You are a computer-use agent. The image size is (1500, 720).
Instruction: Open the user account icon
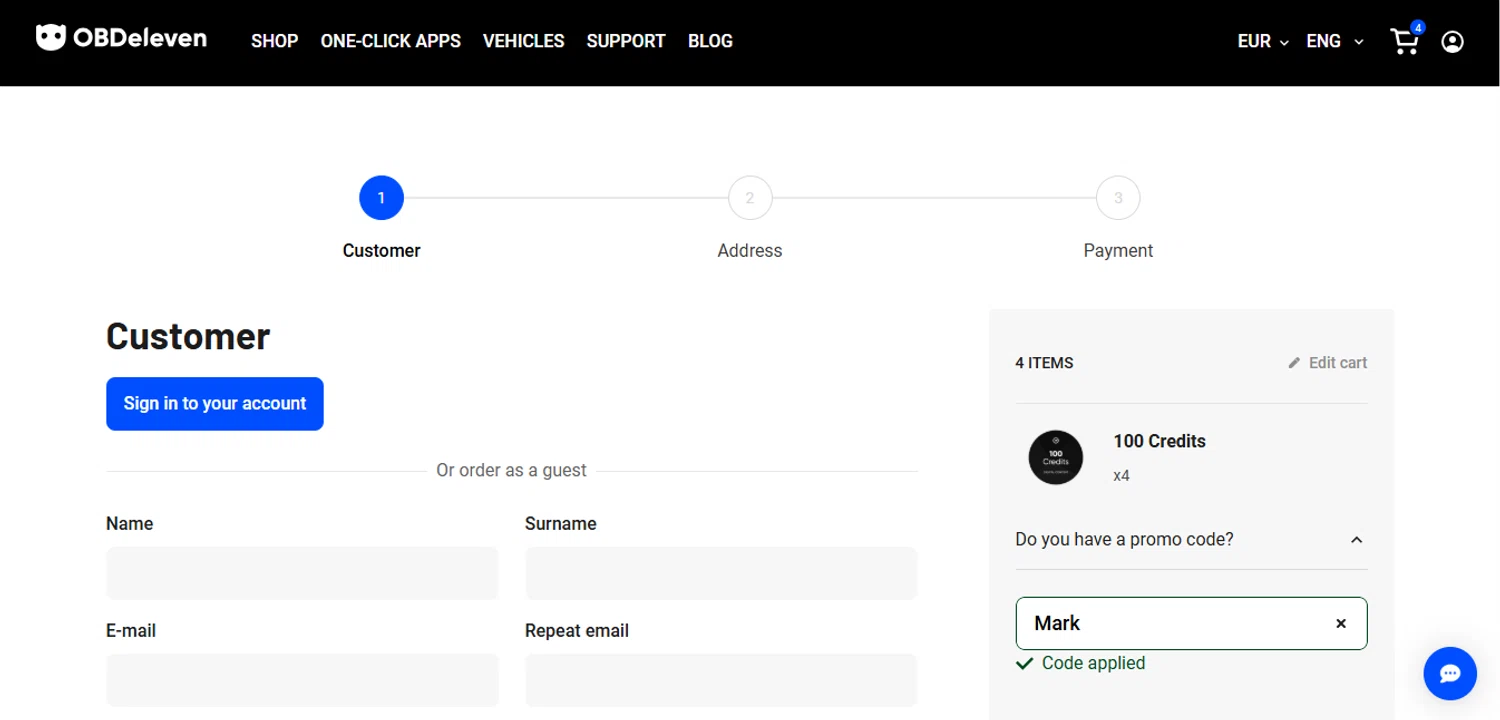[x=1452, y=41]
